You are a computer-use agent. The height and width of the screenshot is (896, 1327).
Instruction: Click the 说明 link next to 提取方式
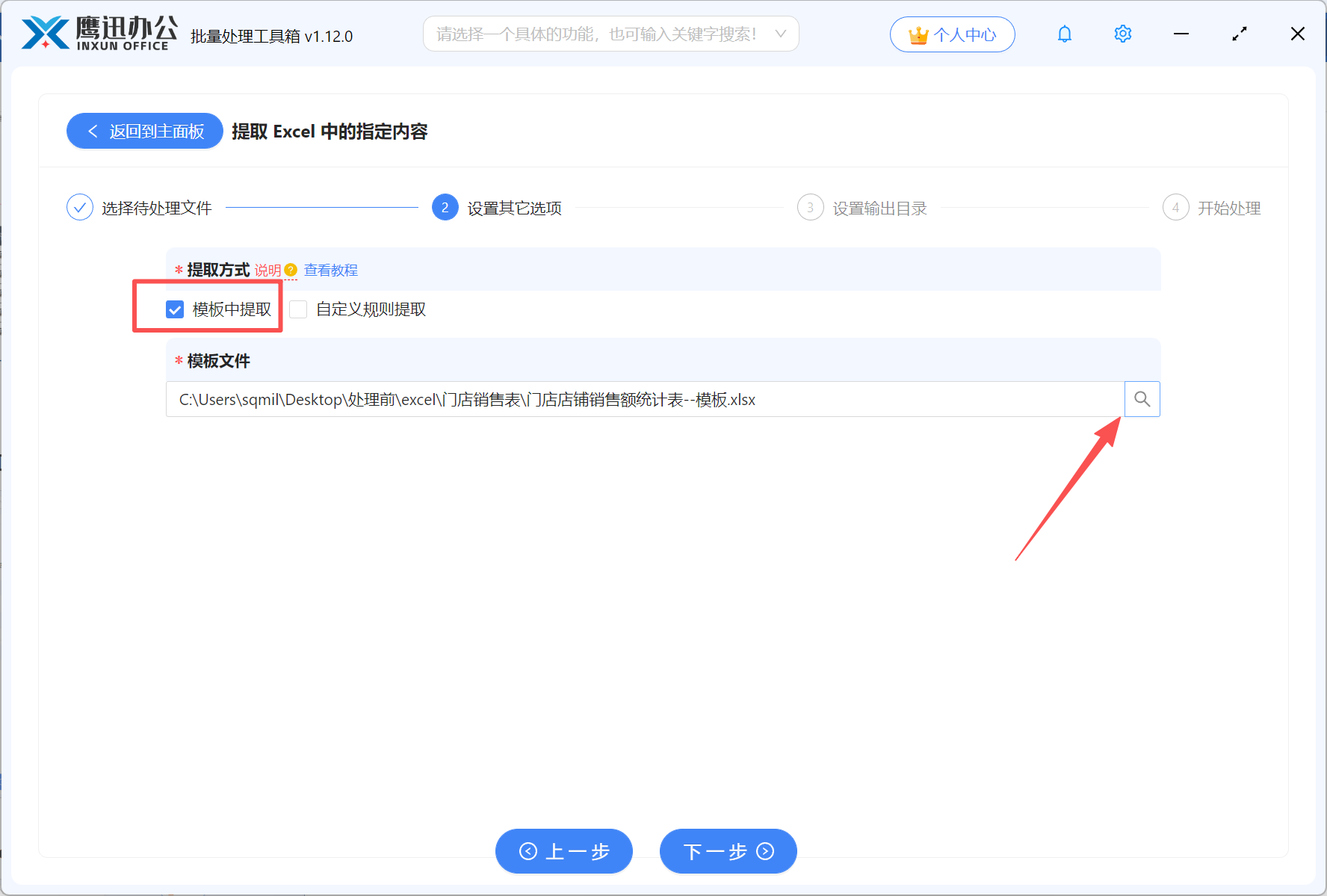267,270
